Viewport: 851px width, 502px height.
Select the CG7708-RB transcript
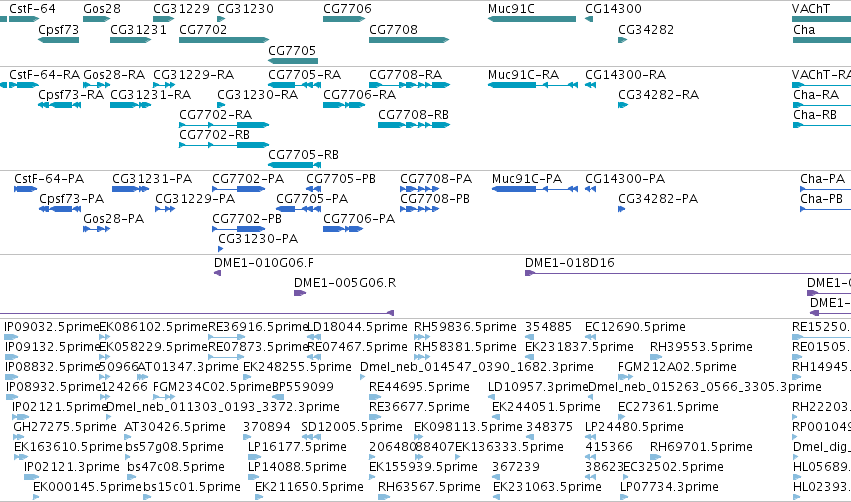click(x=414, y=125)
